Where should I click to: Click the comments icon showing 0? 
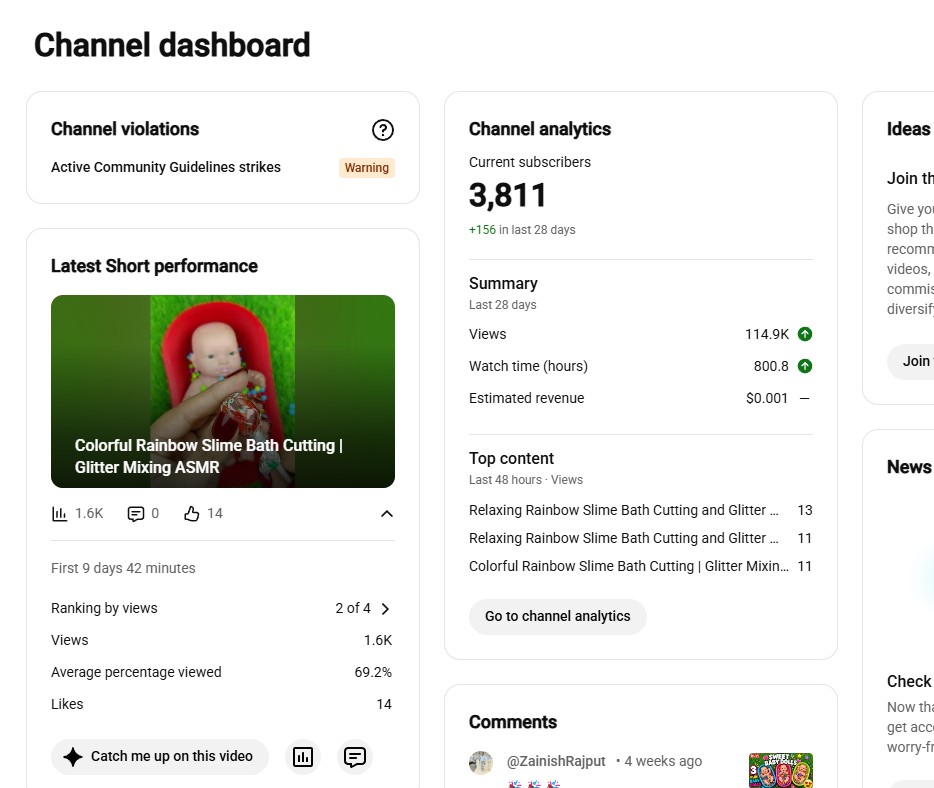136,513
